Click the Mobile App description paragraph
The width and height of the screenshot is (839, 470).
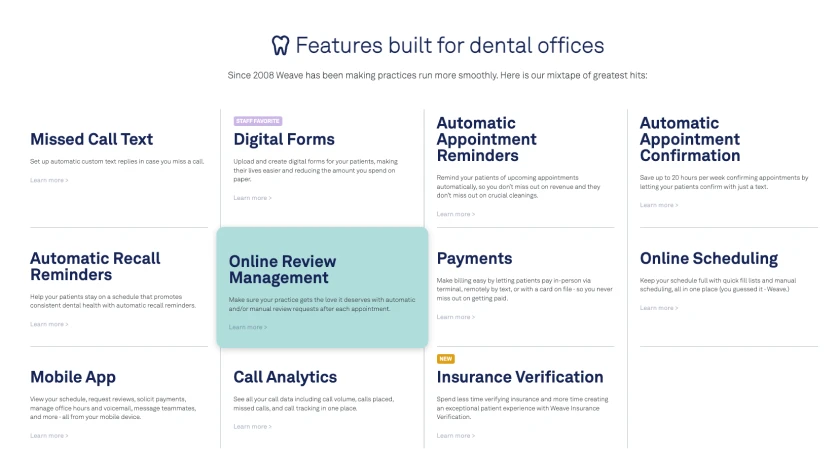tap(113, 408)
